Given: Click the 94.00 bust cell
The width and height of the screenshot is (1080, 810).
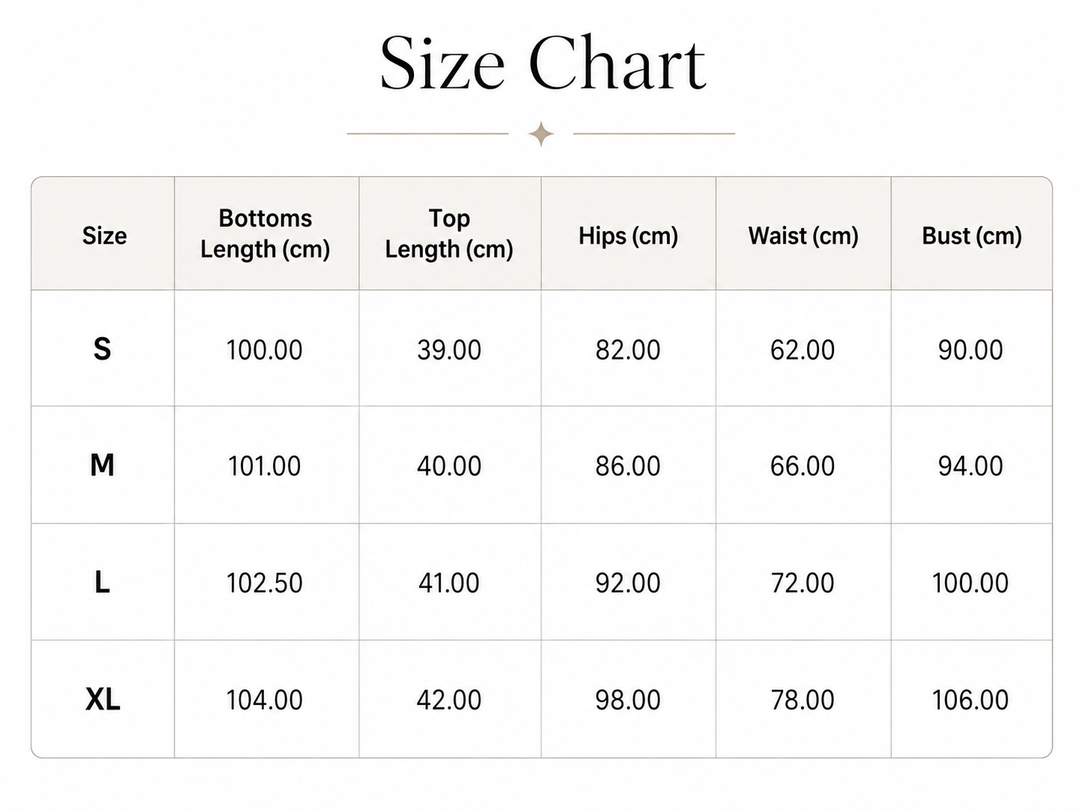Looking at the screenshot, I should 970,466.
